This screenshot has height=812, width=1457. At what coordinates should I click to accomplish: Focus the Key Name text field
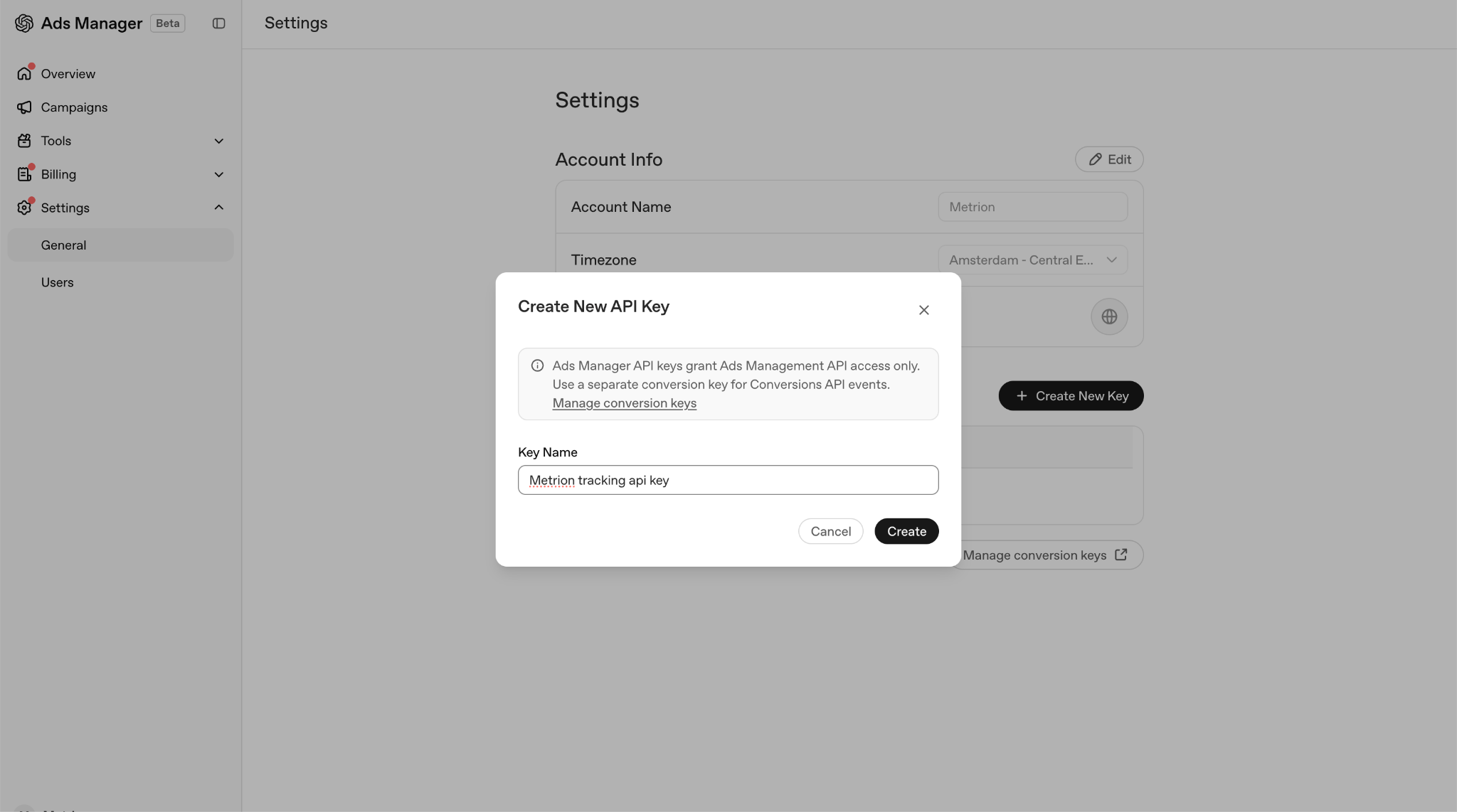[728, 480]
